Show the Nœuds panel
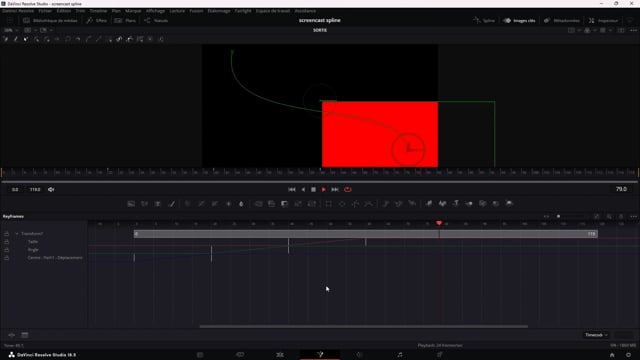 point(156,20)
